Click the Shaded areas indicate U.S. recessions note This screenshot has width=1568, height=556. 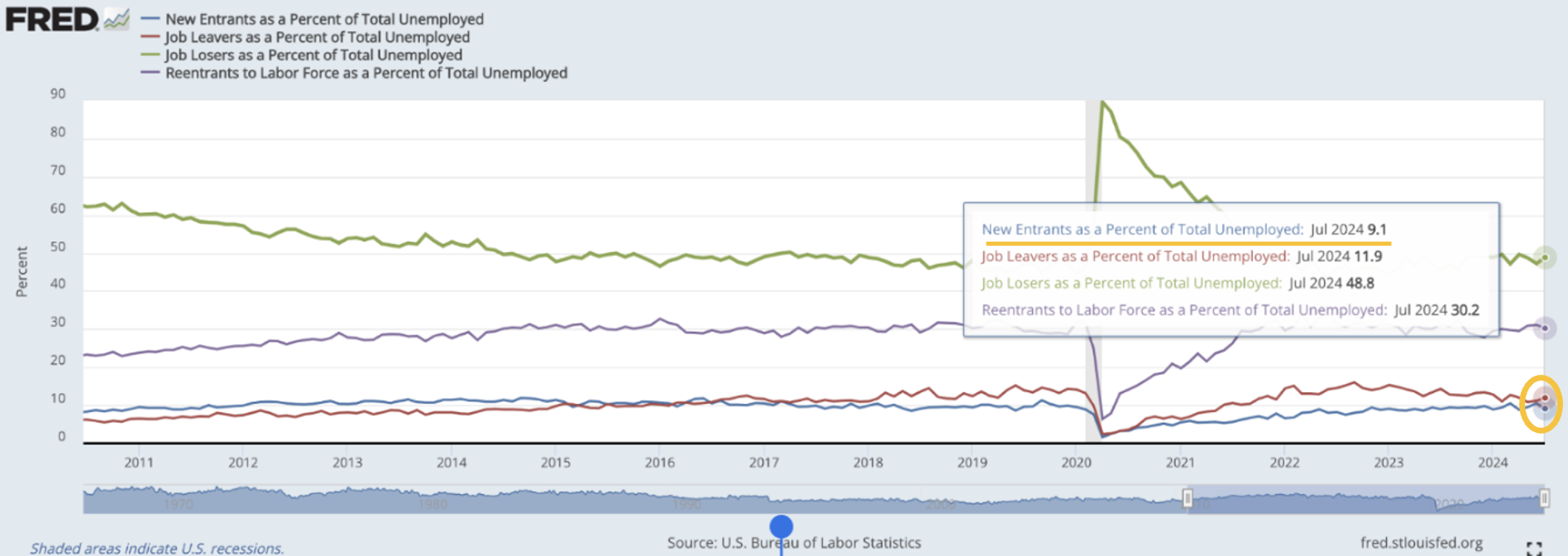click(x=157, y=548)
